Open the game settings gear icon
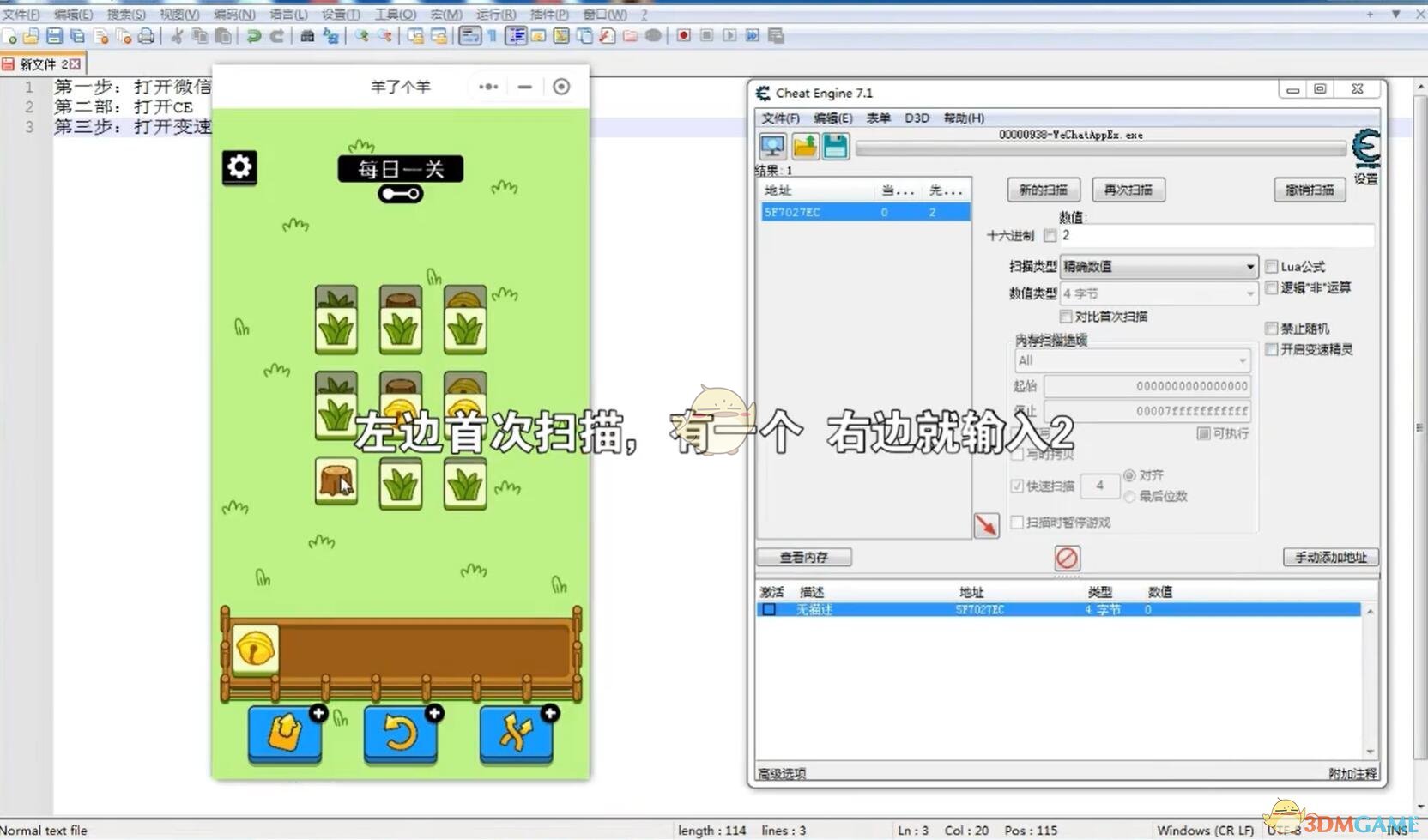The width and height of the screenshot is (1428, 840). pos(239,167)
